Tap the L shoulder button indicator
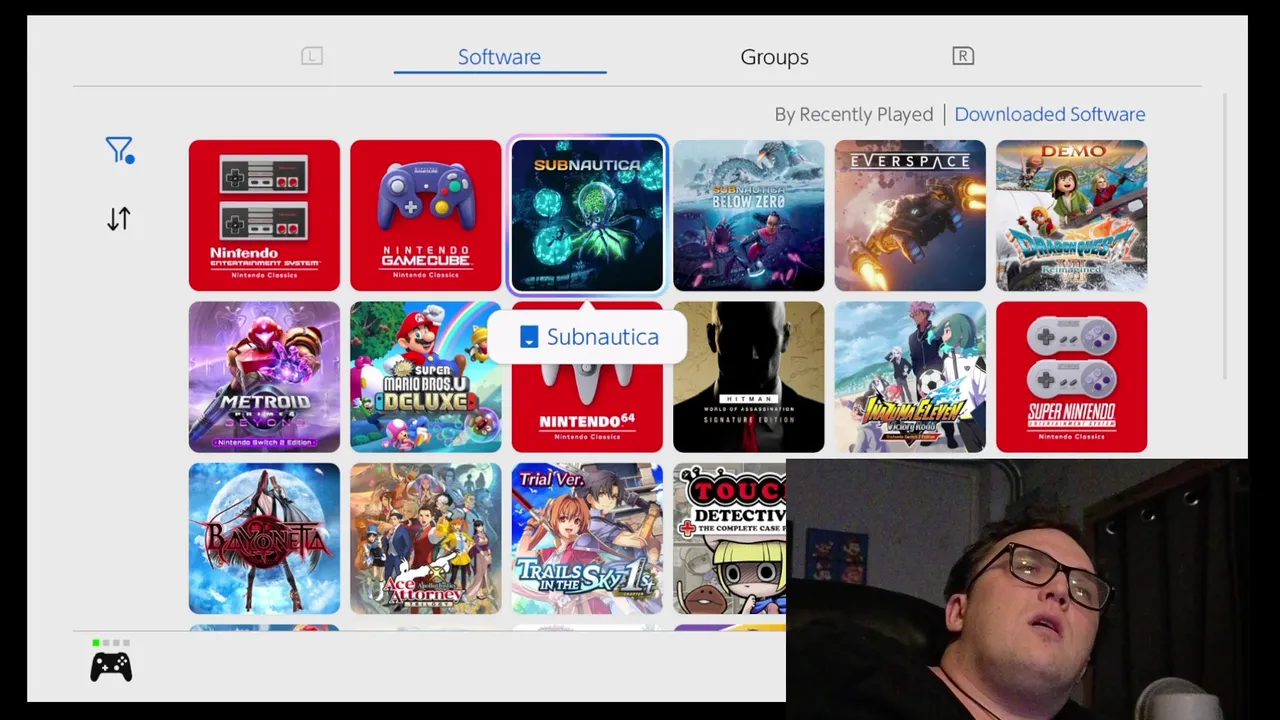1280x720 pixels. (312, 56)
